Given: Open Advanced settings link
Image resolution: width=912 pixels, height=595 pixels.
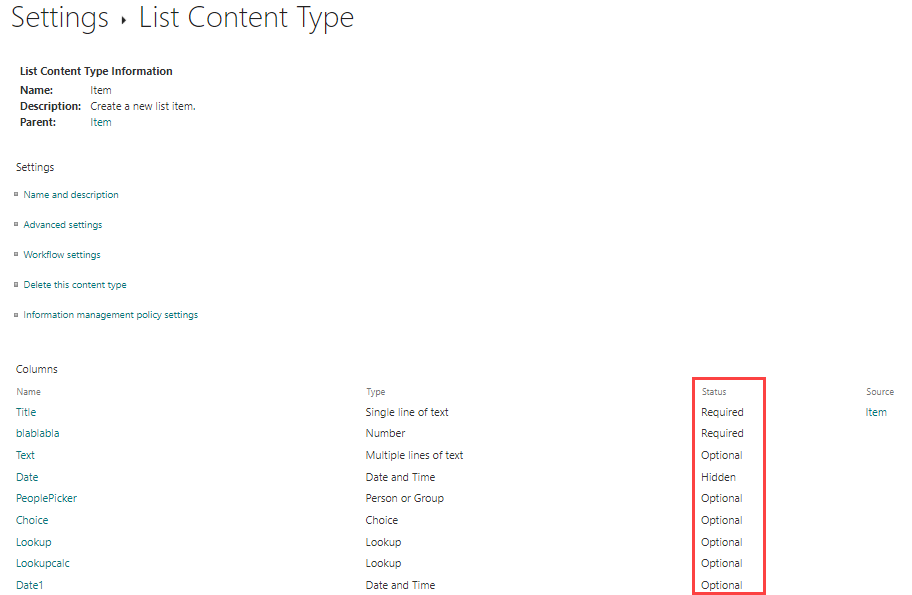Looking at the screenshot, I should tap(63, 225).
